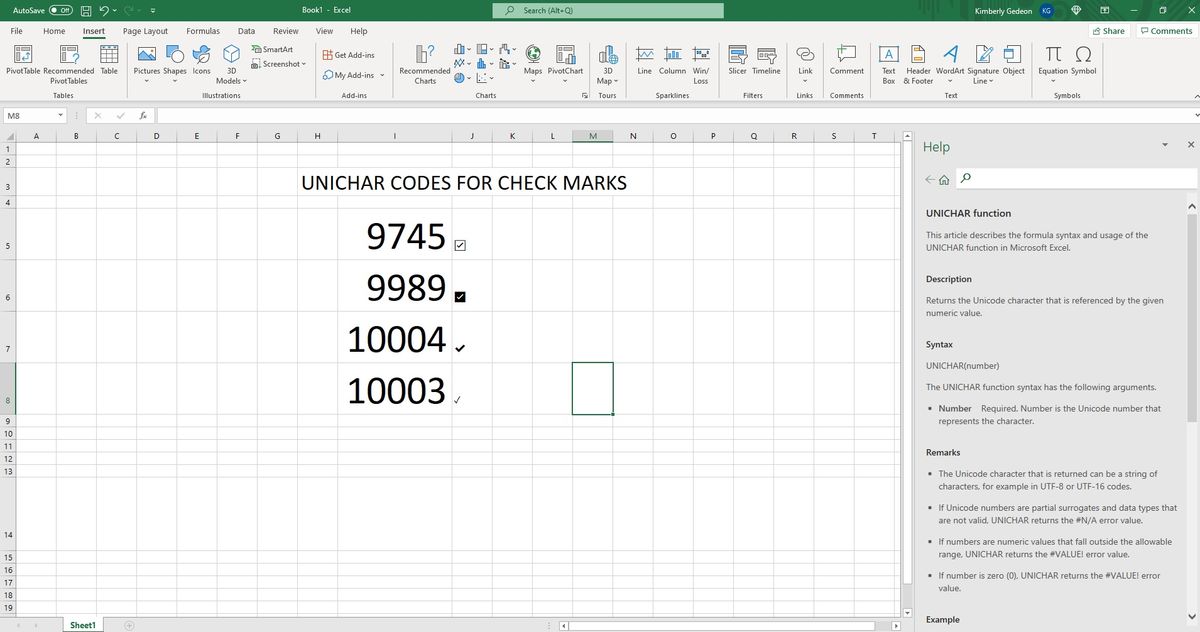Add a new sheet
Viewport: 1200px width, 632px height.
129,625
